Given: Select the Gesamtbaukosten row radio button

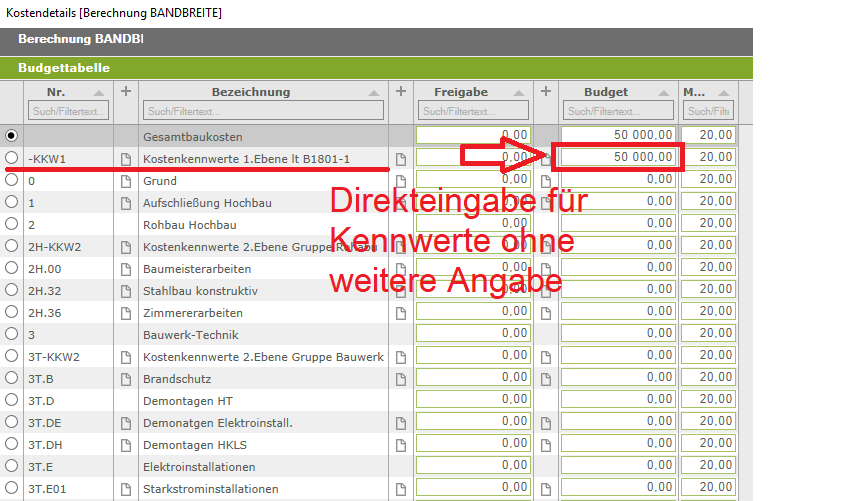Looking at the screenshot, I should pos(12,135).
